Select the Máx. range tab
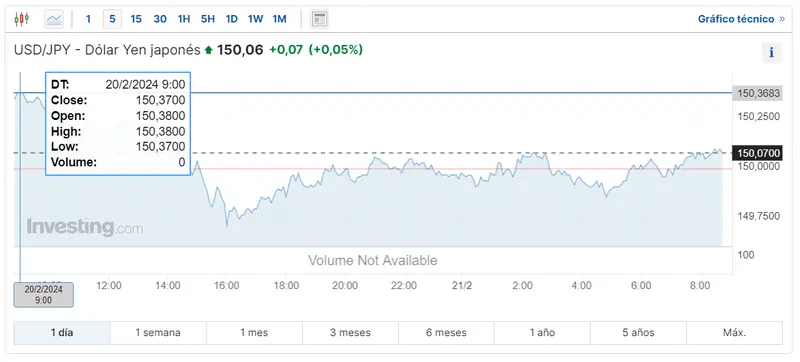 (x=734, y=333)
